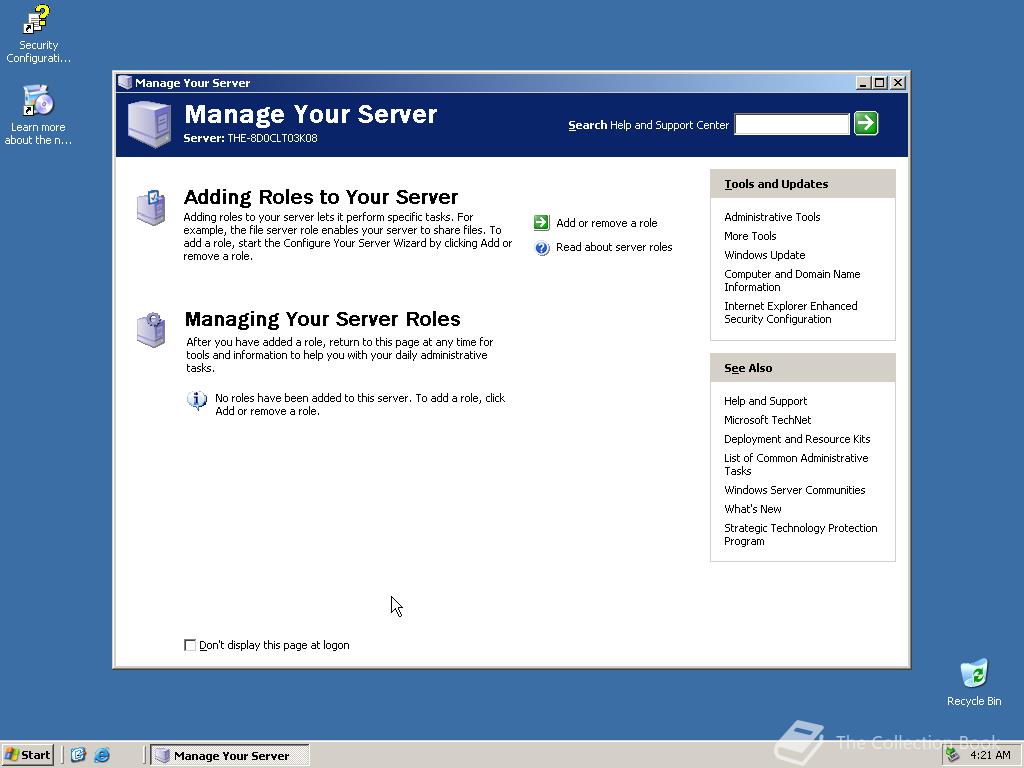Focus the Search Help and Support Center field

coord(792,124)
